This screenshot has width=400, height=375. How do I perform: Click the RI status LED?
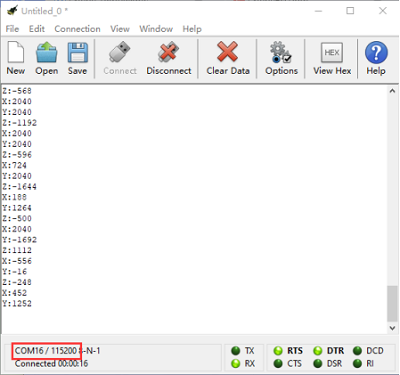click(357, 363)
